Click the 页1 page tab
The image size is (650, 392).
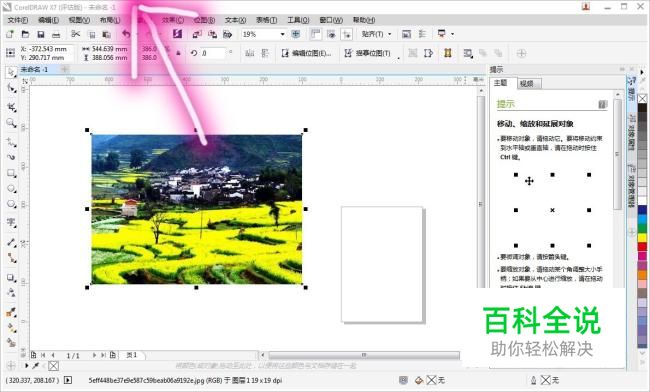click(132, 355)
